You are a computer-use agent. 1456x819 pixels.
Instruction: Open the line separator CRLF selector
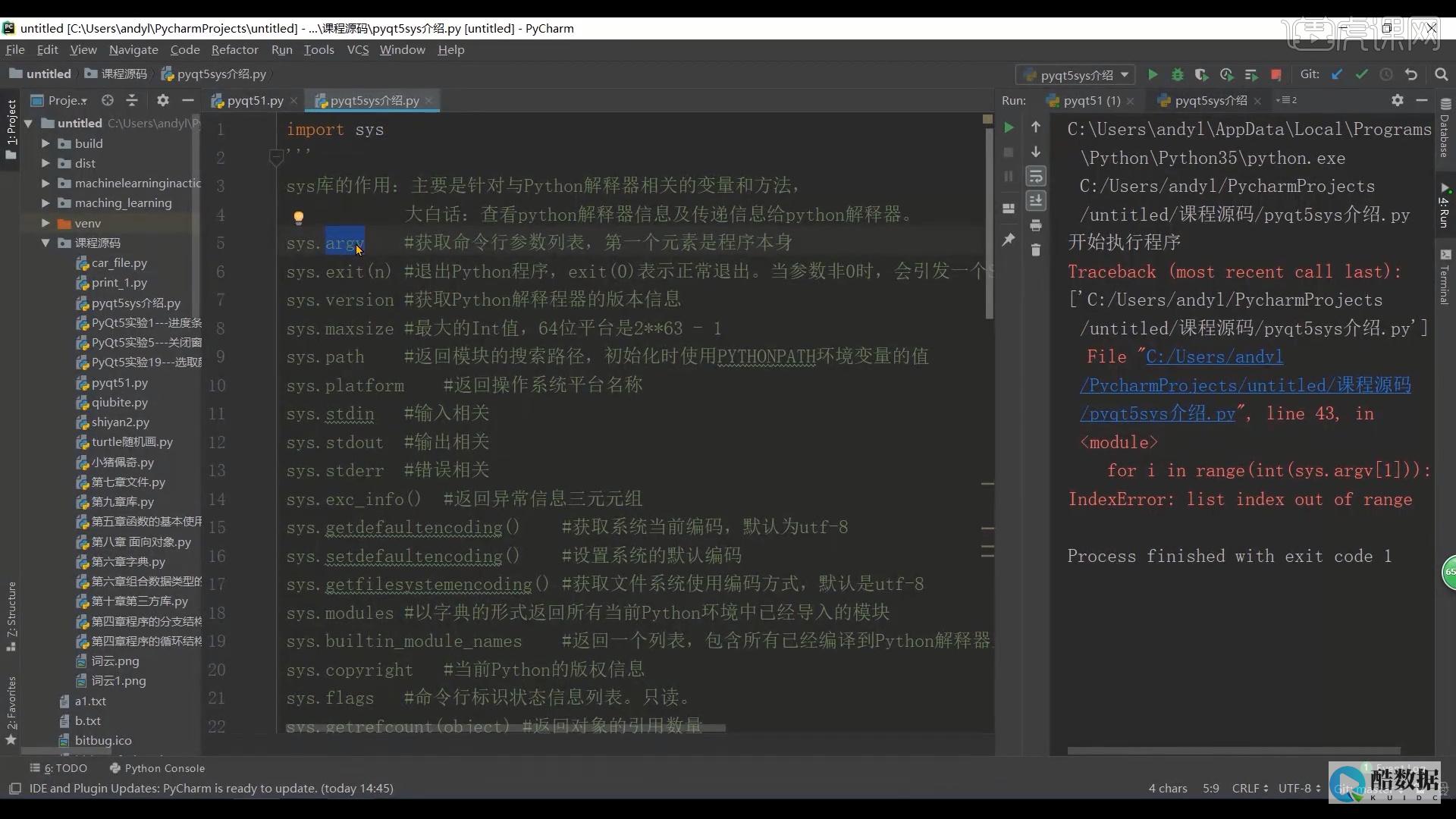tap(1250, 788)
